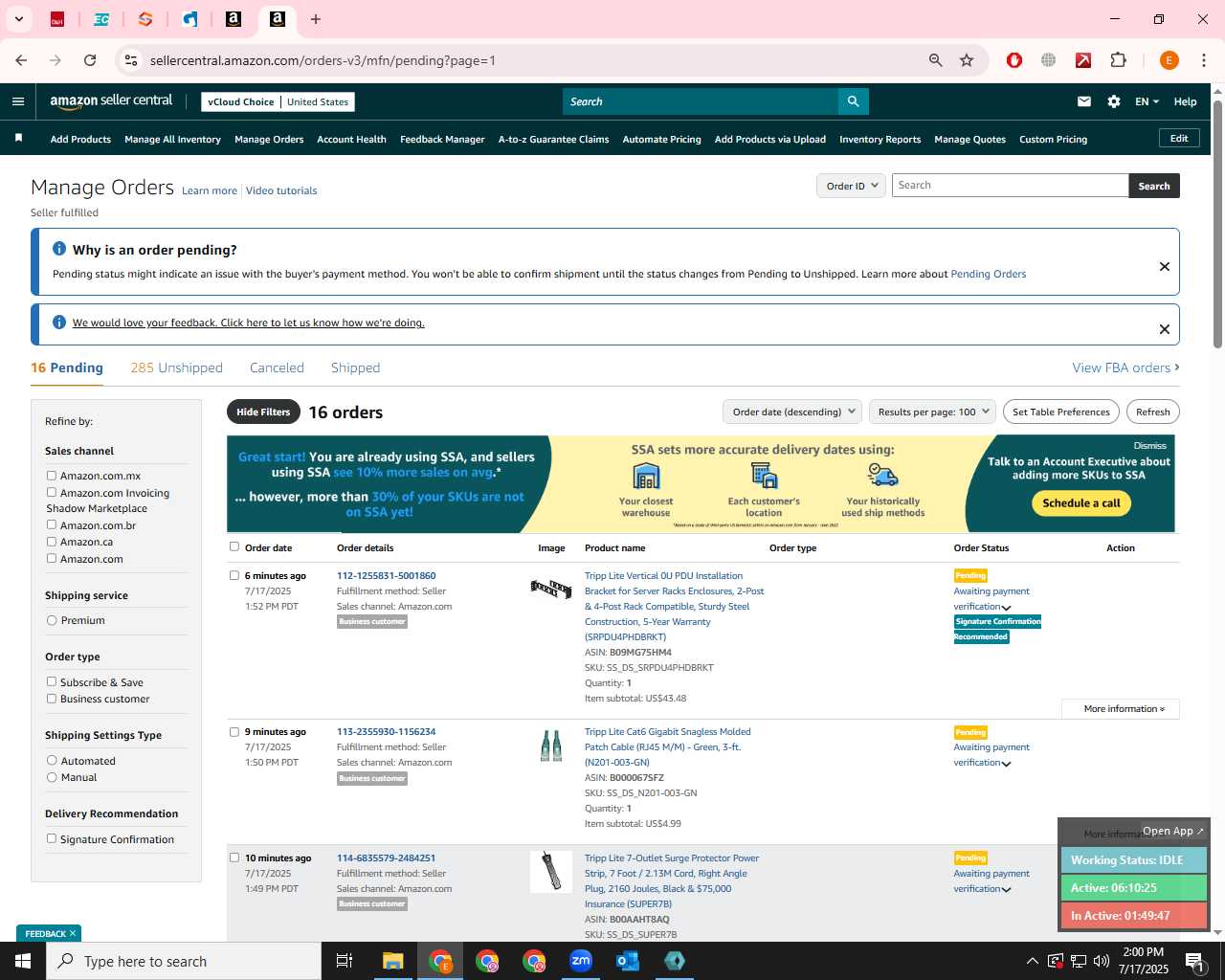Bookmark this page with star icon
The image size is (1225, 980).
coord(967,60)
